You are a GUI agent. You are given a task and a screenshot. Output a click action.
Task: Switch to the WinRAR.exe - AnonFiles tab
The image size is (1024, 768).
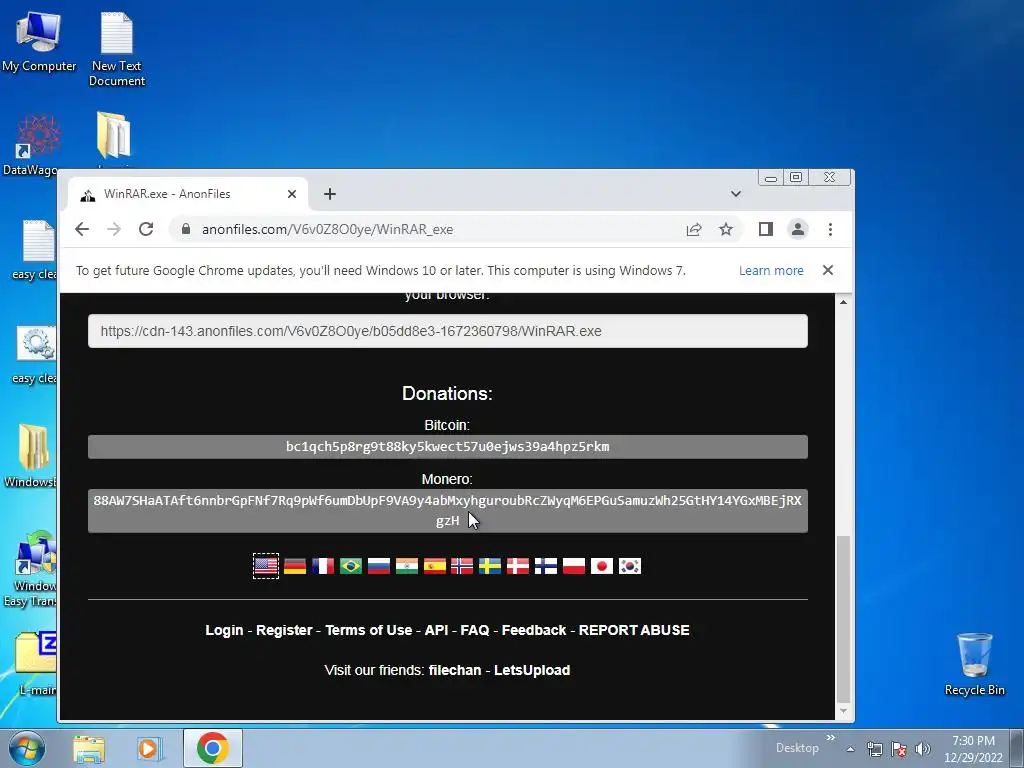pos(187,194)
